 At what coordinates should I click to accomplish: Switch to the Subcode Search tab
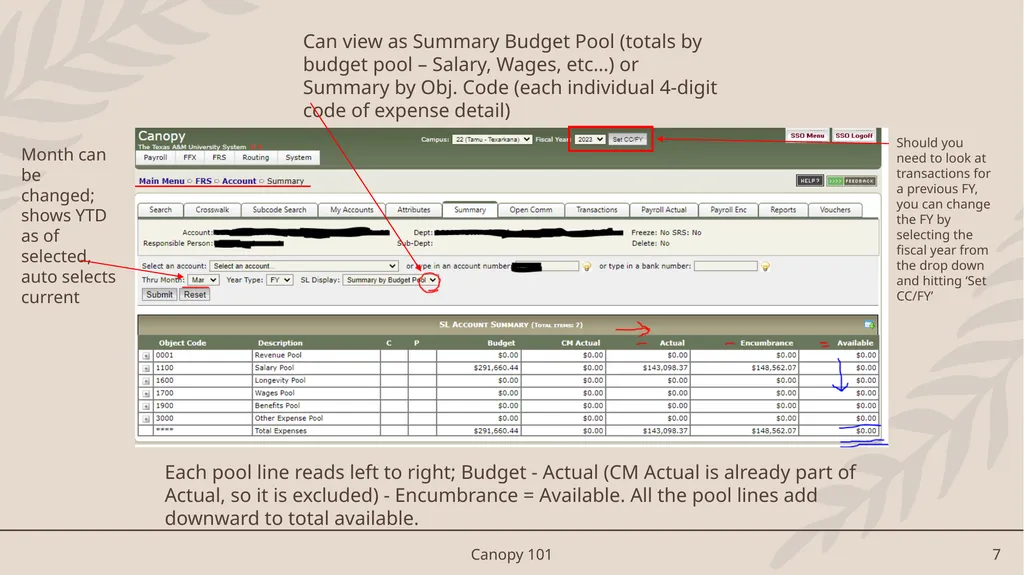click(280, 210)
